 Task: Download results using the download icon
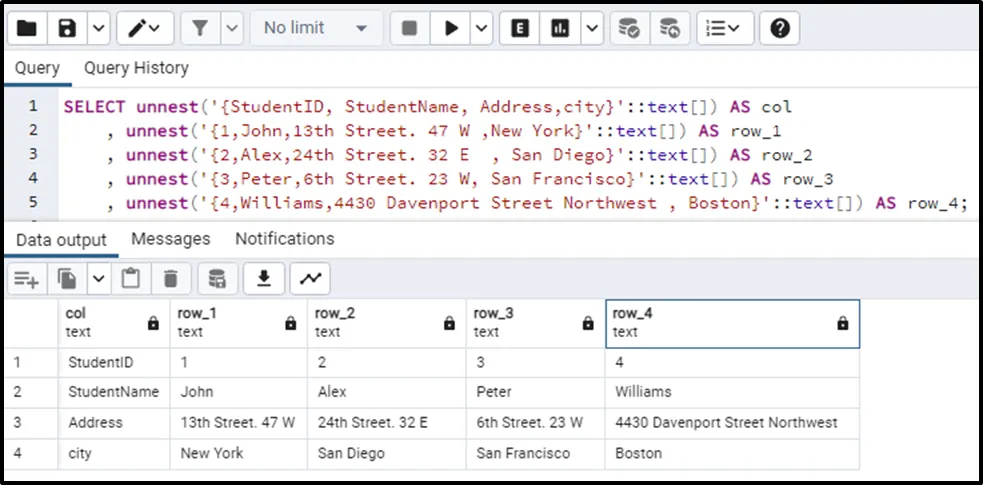pos(264,278)
